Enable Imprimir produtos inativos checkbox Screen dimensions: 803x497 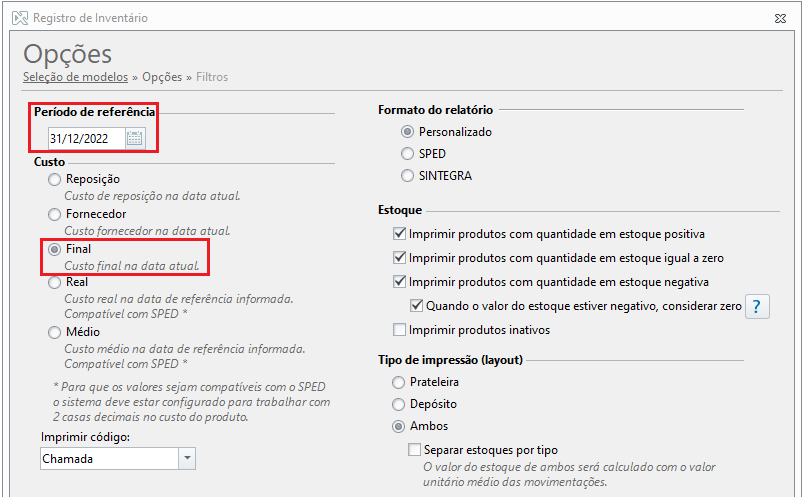[399, 329]
